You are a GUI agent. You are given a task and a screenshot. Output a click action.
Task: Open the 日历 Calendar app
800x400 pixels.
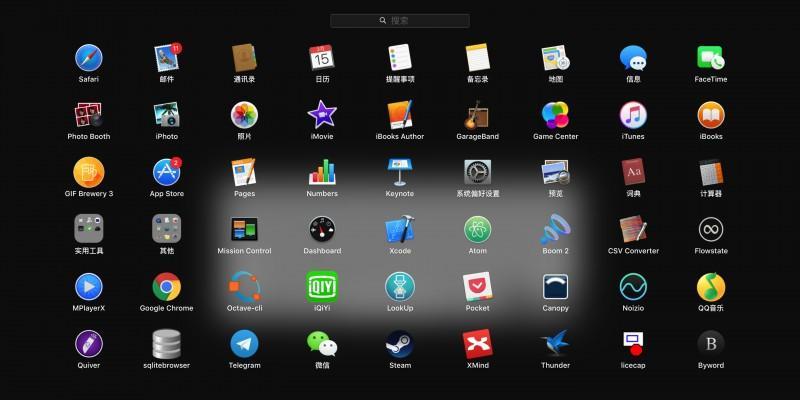point(322,58)
